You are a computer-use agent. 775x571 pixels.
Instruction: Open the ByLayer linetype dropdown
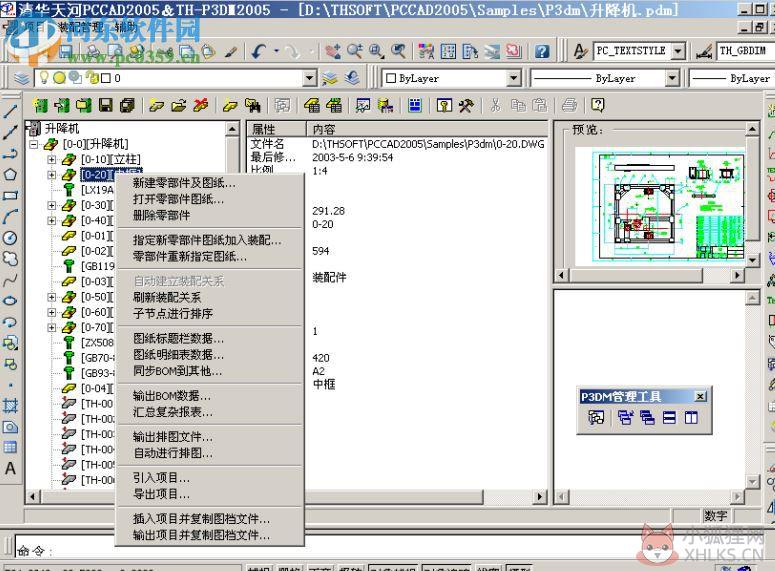(672, 78)
